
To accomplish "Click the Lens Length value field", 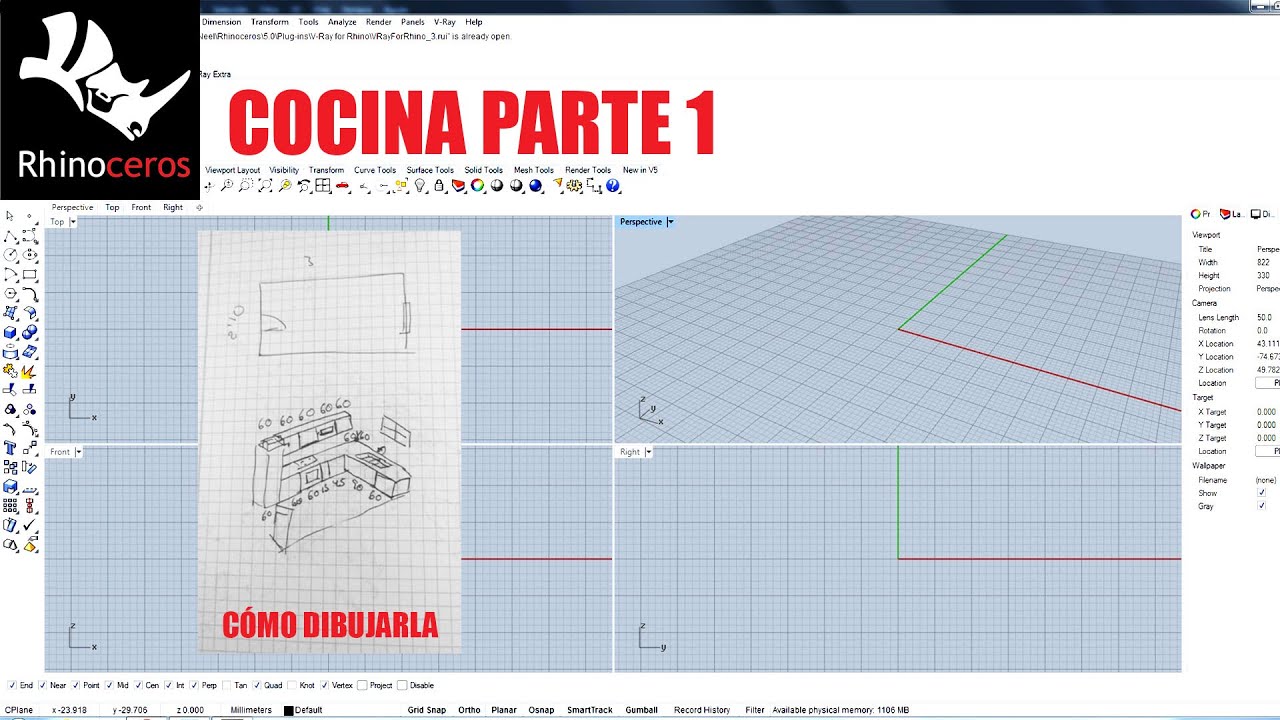I will pos(1266,317).
